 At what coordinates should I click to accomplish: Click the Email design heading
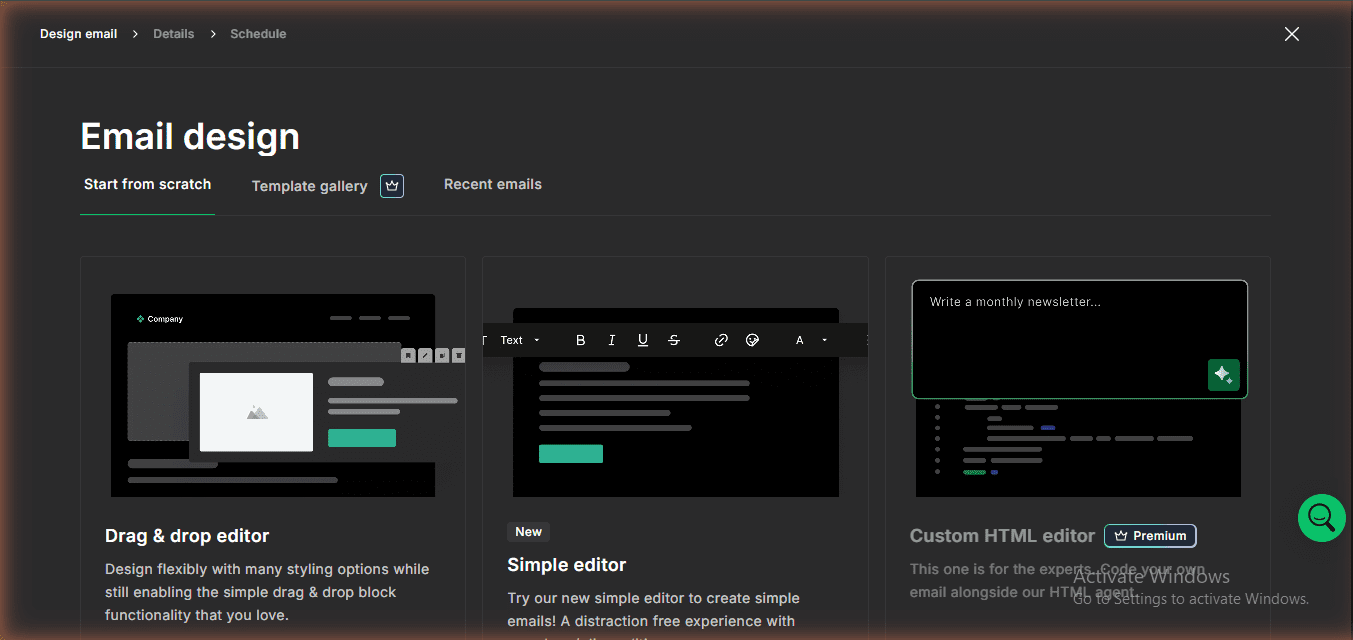point(190,136)
